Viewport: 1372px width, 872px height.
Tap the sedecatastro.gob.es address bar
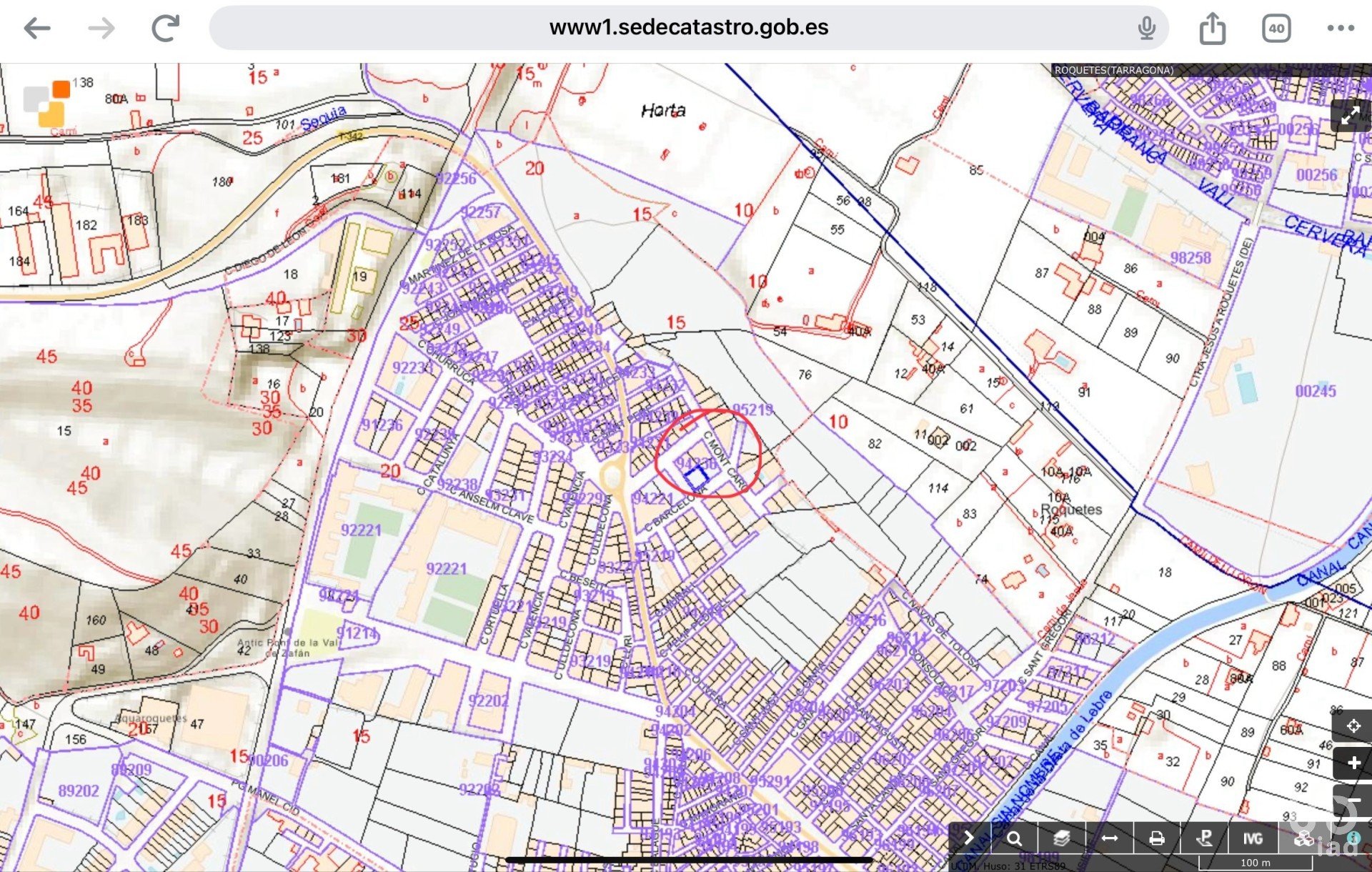coord(688,28)
